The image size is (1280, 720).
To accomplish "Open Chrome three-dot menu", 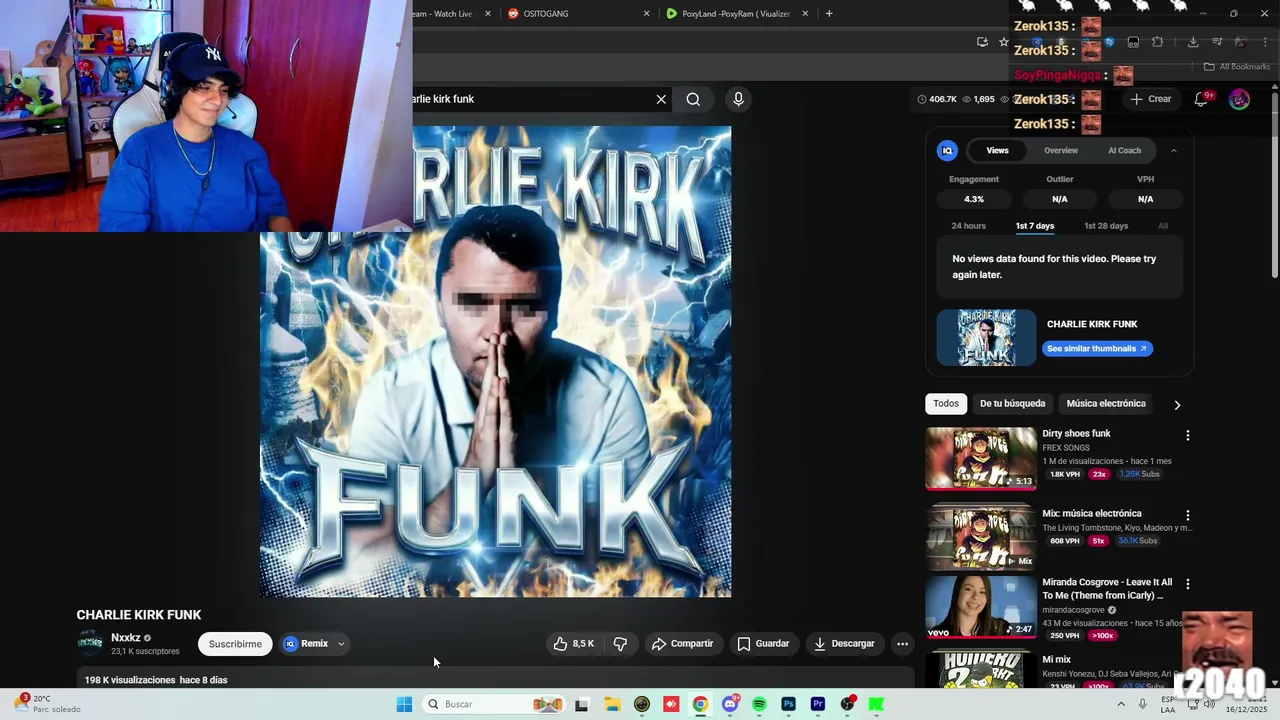I will (1266, 42).
